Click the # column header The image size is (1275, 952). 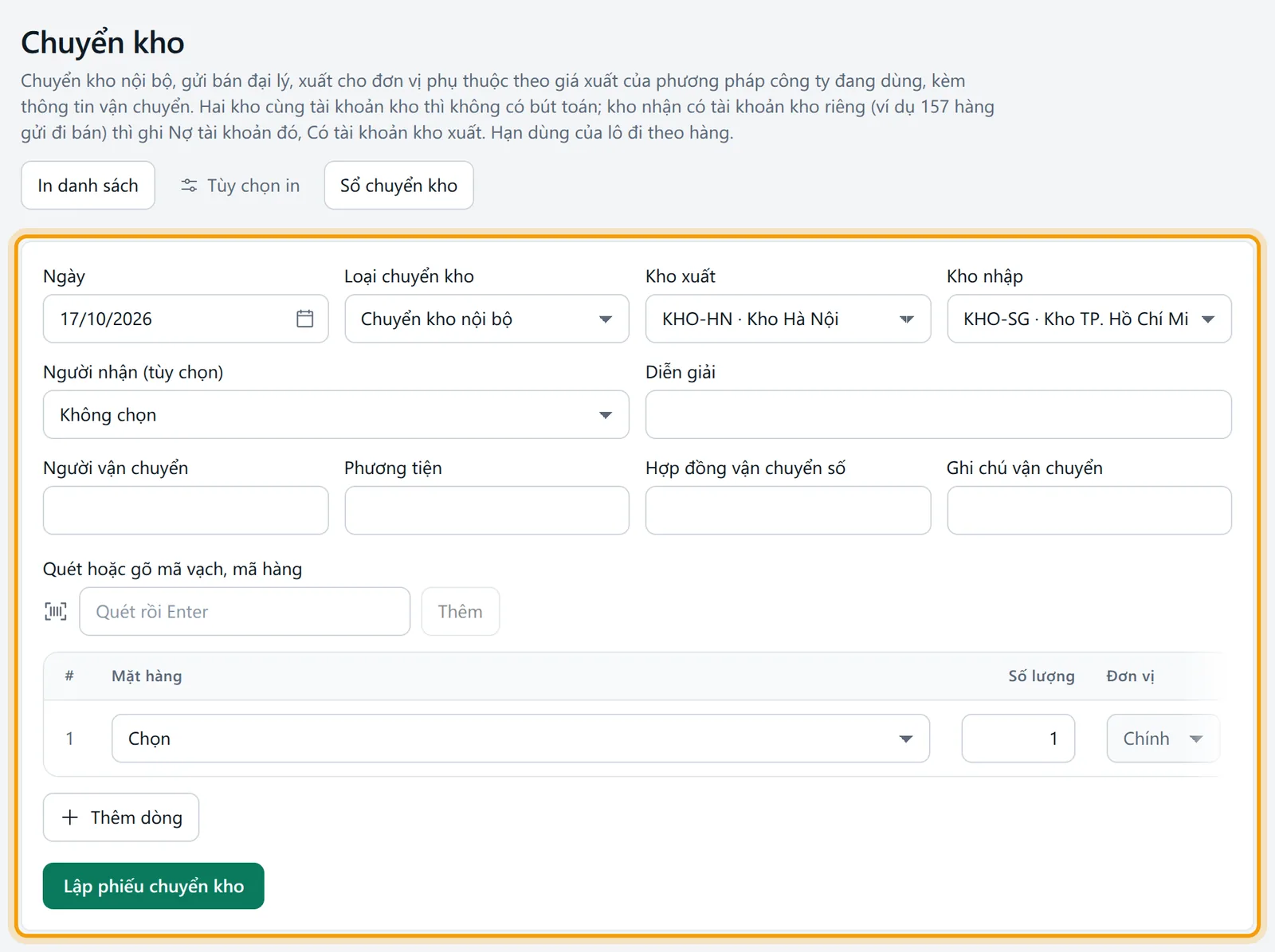point(69,676)
